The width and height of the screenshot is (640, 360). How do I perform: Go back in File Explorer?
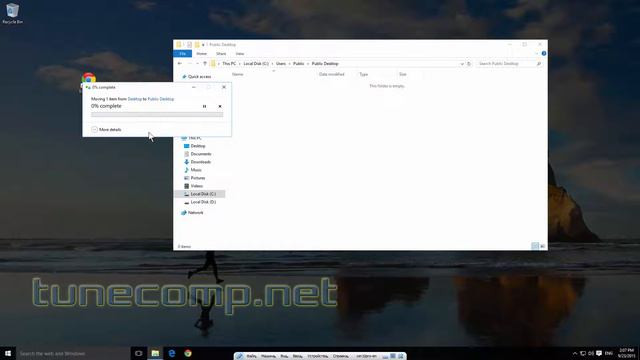pyautogui.click(x=180, y=64)
